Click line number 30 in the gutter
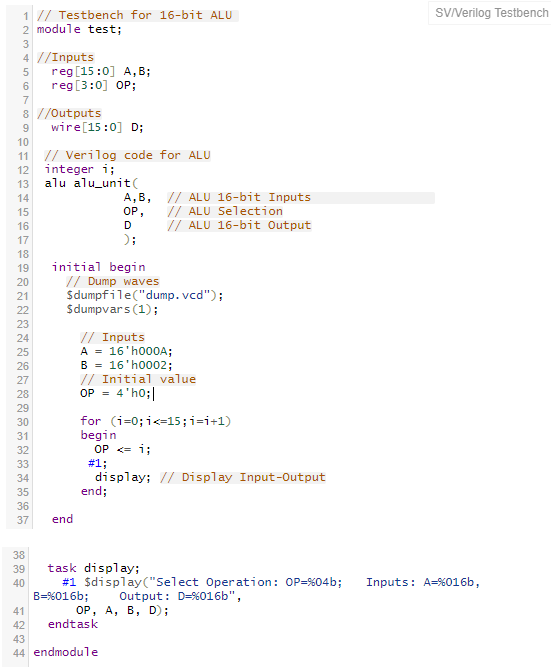This screenshot has height=667, width=551. click(23, 422)
